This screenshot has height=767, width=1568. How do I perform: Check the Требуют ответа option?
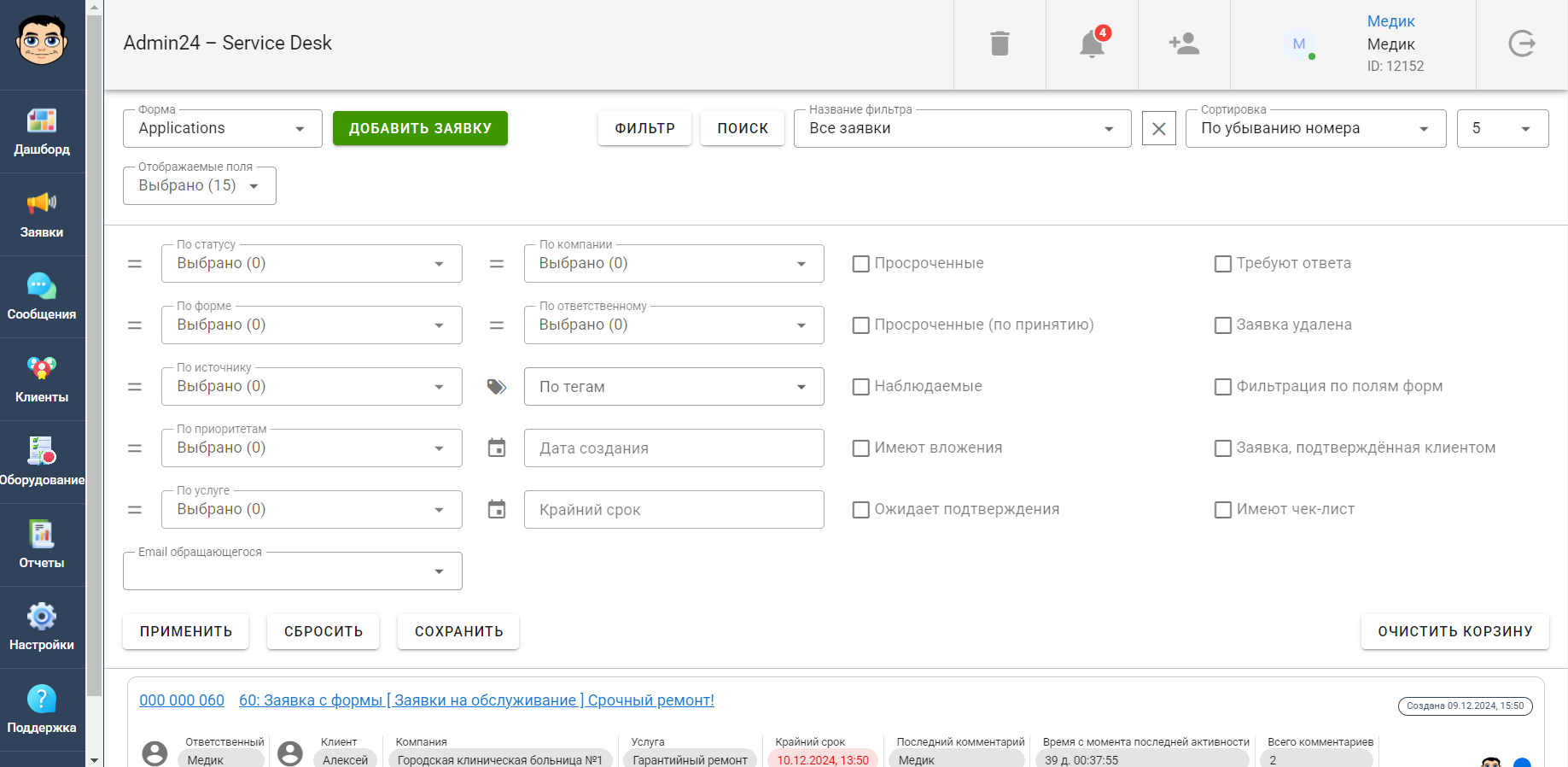pos(1223,264)
